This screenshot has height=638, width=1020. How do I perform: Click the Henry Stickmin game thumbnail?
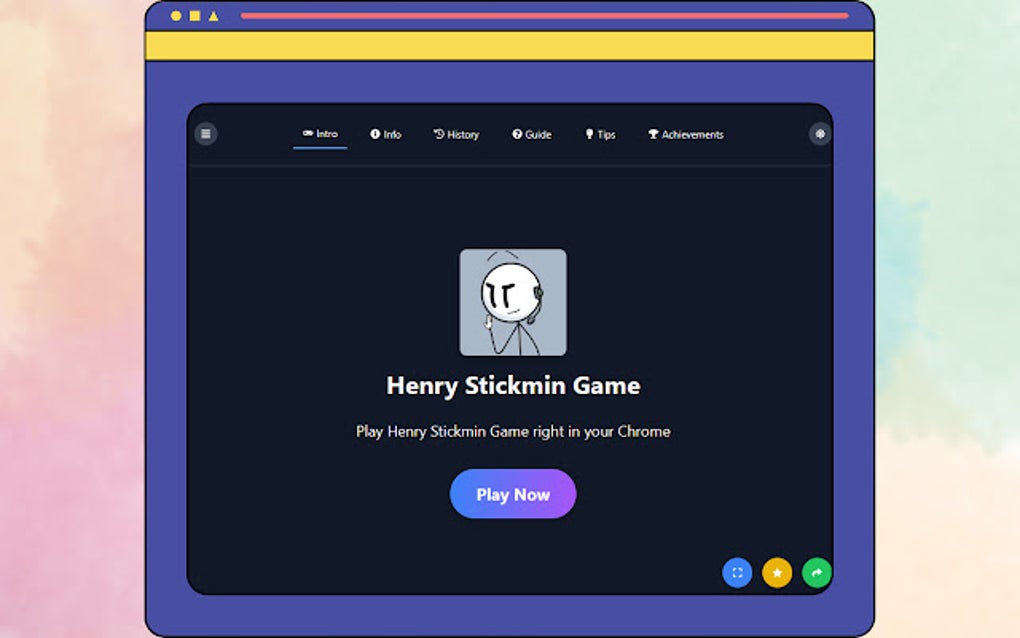click(x=513, y=302)
